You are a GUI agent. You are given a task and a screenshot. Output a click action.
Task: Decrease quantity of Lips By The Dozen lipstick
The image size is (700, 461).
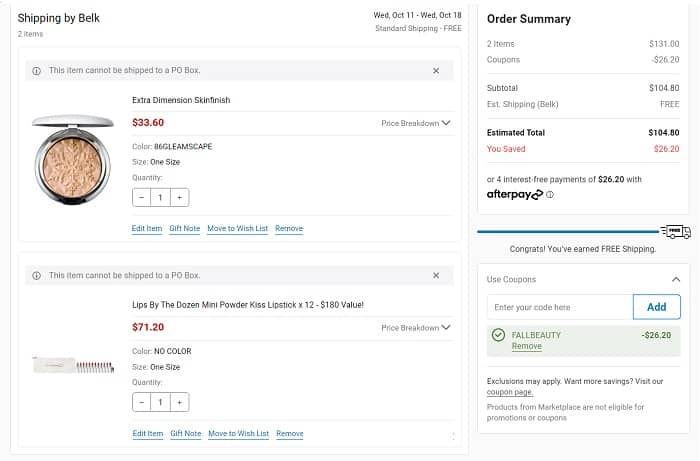tap(142, 402)
